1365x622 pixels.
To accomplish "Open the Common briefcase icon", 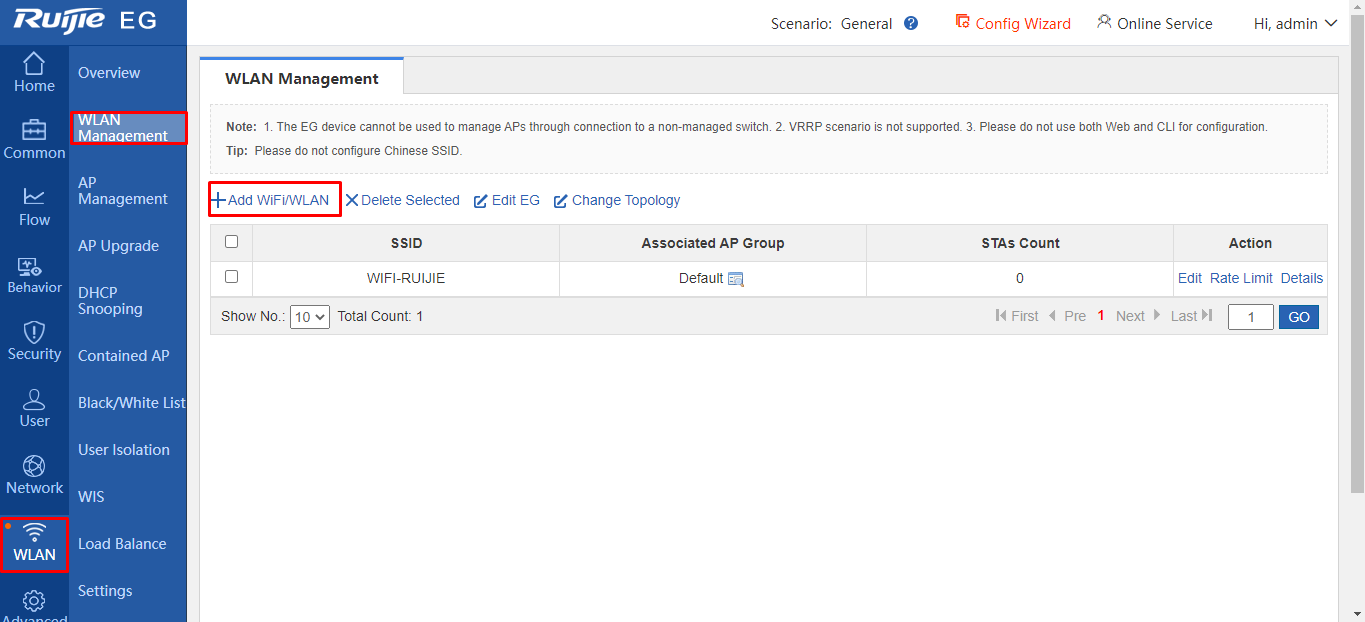I will tap(34, 131).
